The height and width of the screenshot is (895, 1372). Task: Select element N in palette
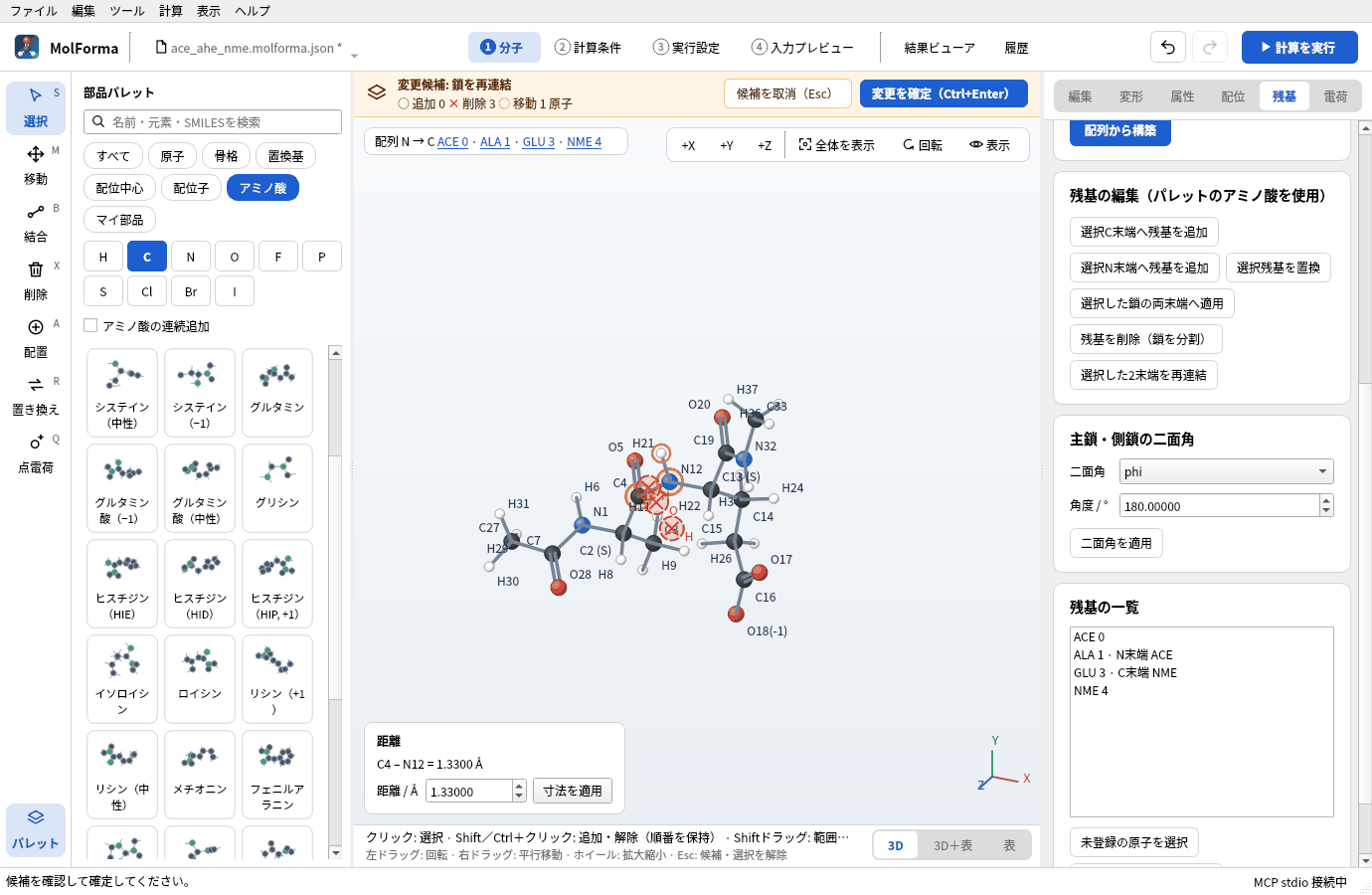(191, 257)
